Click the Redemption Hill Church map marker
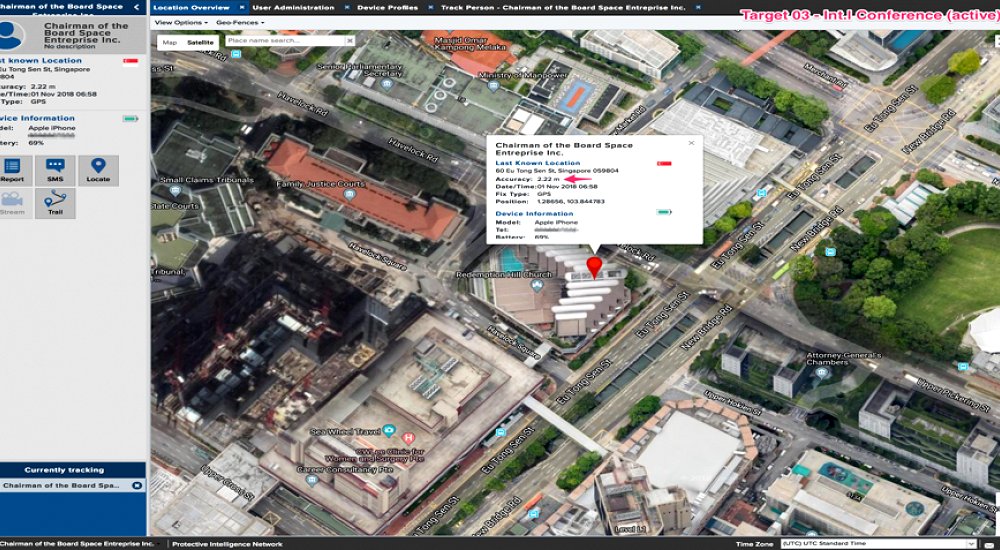This screenshot has width=1000, height=550. (538, 285)
